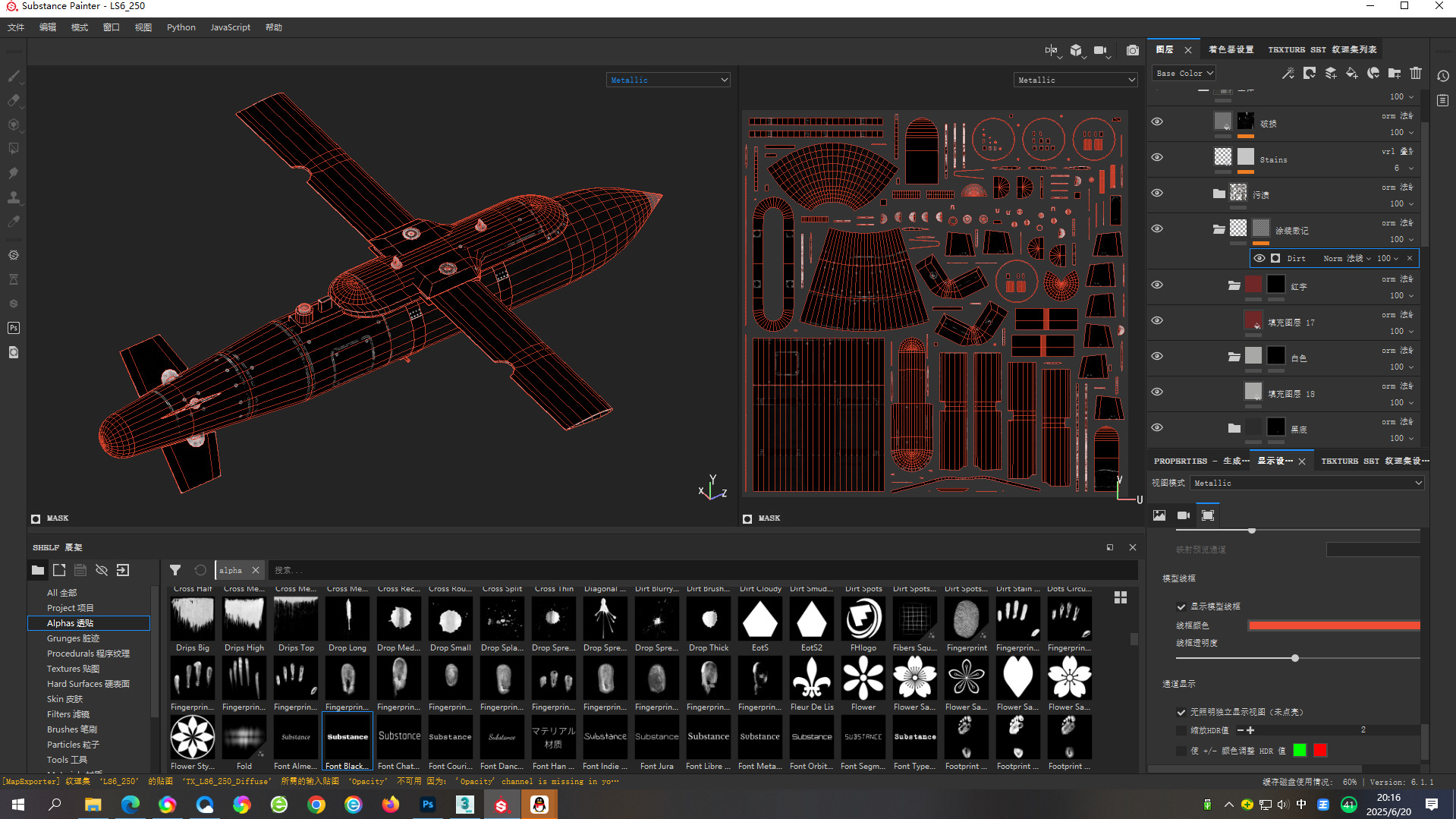Click the hourglass baking icon in left toolbar
The width and height of the screenshot is (1456, 819).
point(14,279)
